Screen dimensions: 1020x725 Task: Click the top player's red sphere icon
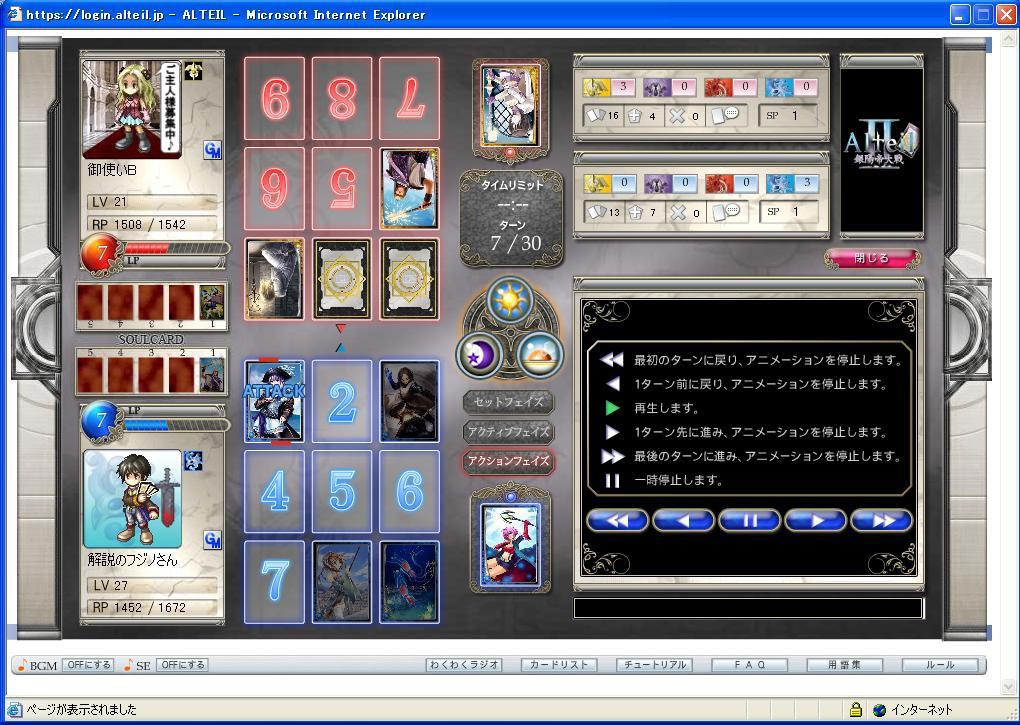718,86
